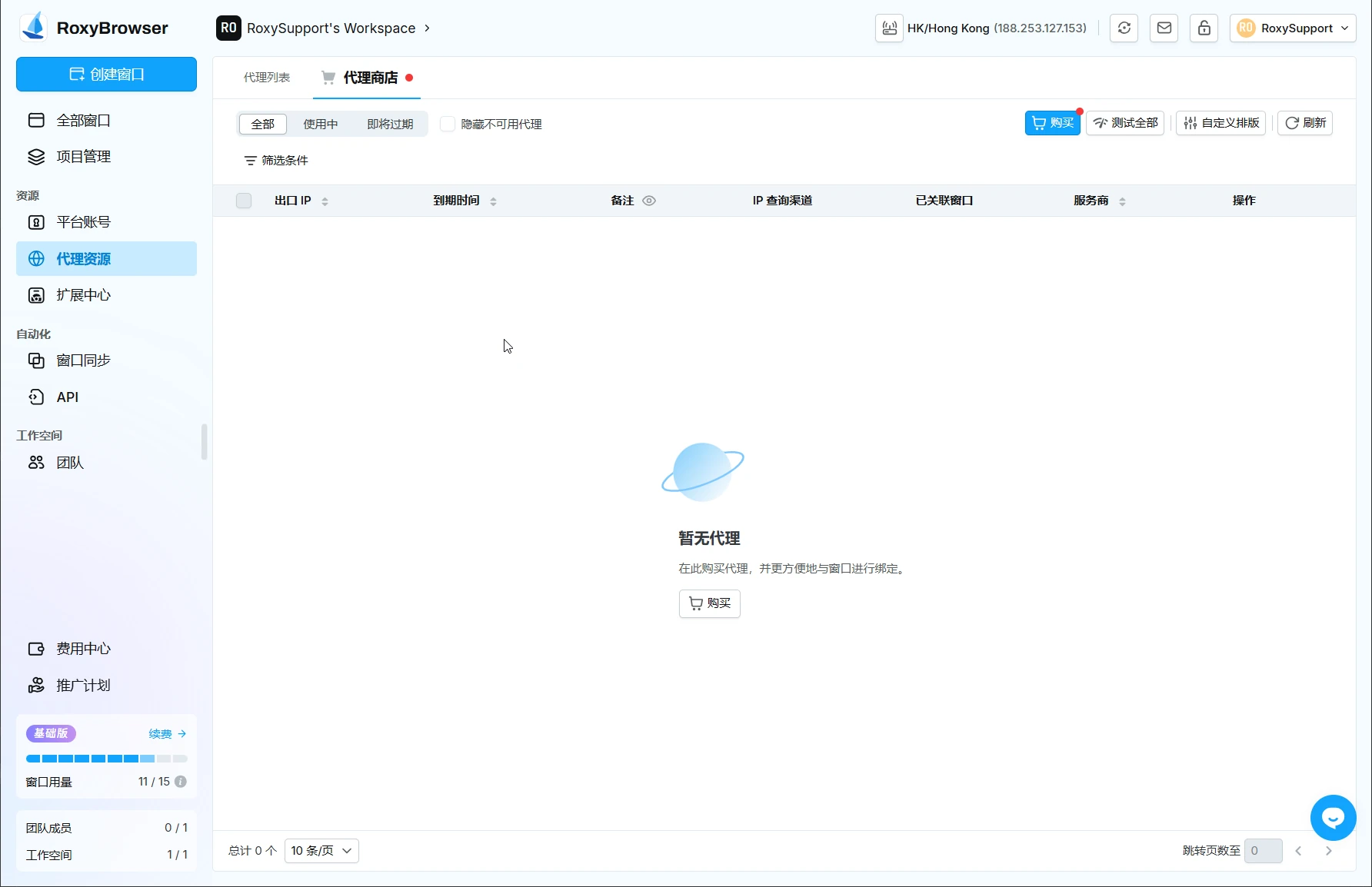The image size is (1372, 887).
Task: Expand the RoxySupport account dropdown
Action: [x=1292, y=28]
